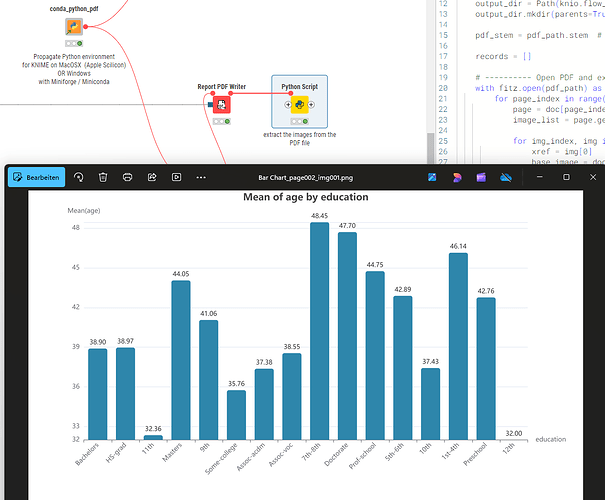Select the Python Script node
Image resolution: width=605 pixels, height=500 pixels.
pos(298,105)
